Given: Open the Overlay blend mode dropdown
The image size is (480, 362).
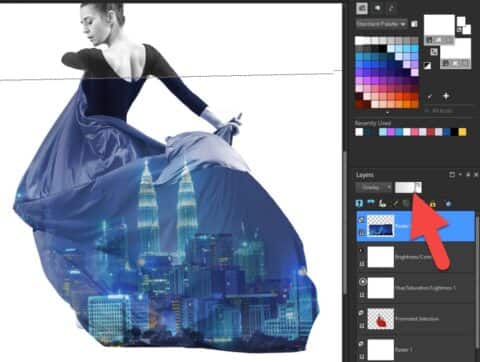Looking at the screenshot, I should [374, 188].
